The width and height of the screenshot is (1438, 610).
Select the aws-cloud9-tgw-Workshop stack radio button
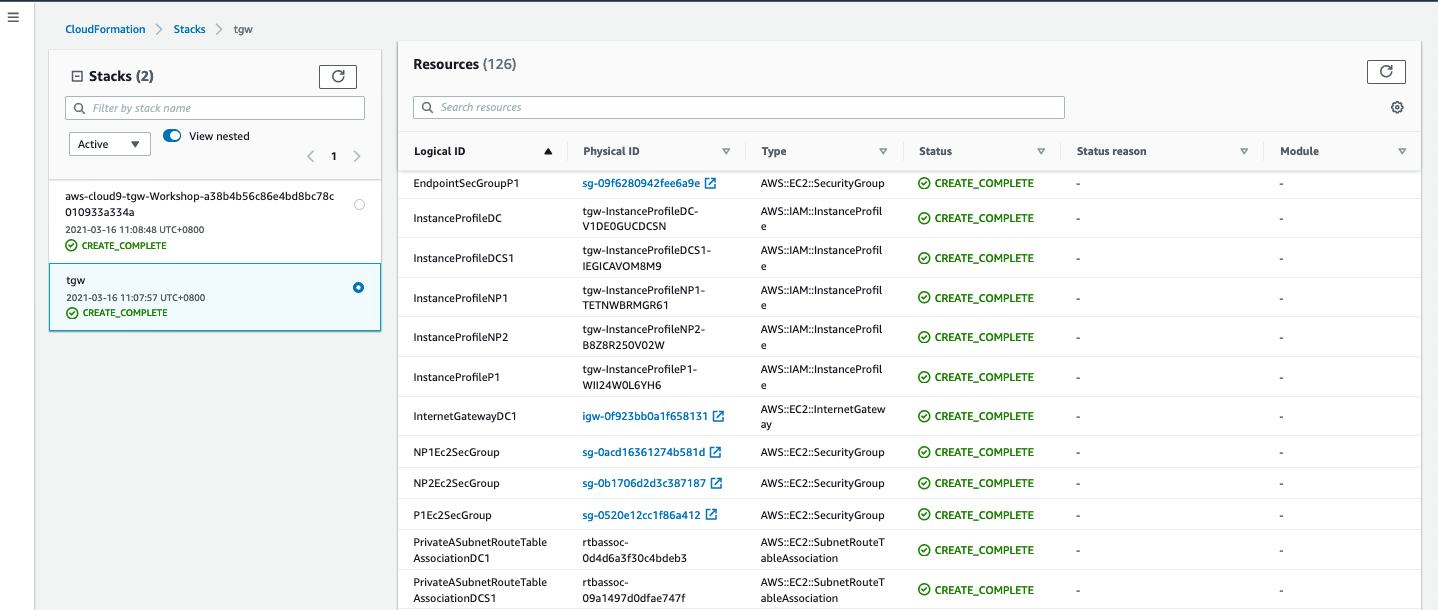pos(359,204)
